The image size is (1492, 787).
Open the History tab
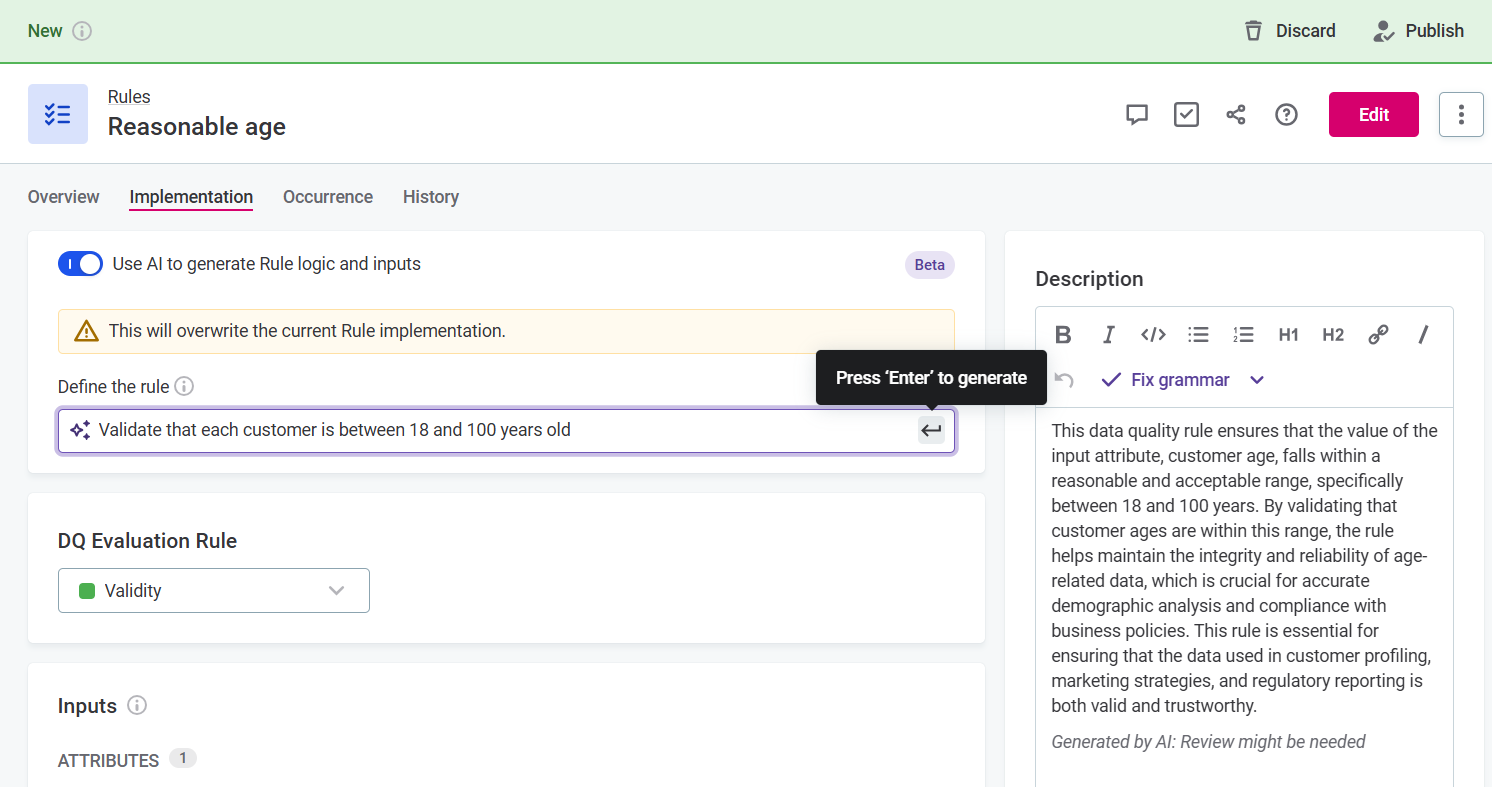tap(430, 196)
